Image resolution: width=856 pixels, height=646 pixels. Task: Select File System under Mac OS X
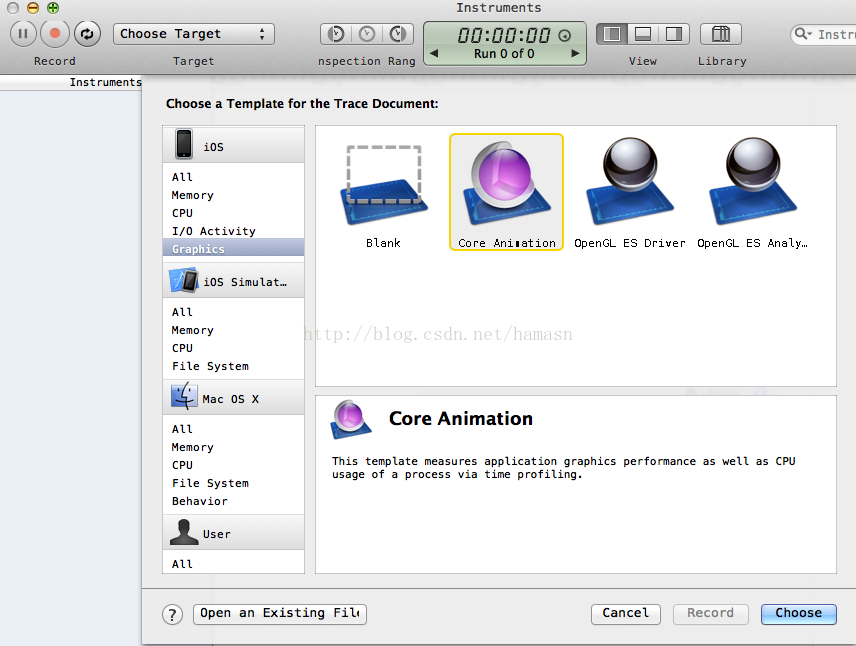click(234, 483)
